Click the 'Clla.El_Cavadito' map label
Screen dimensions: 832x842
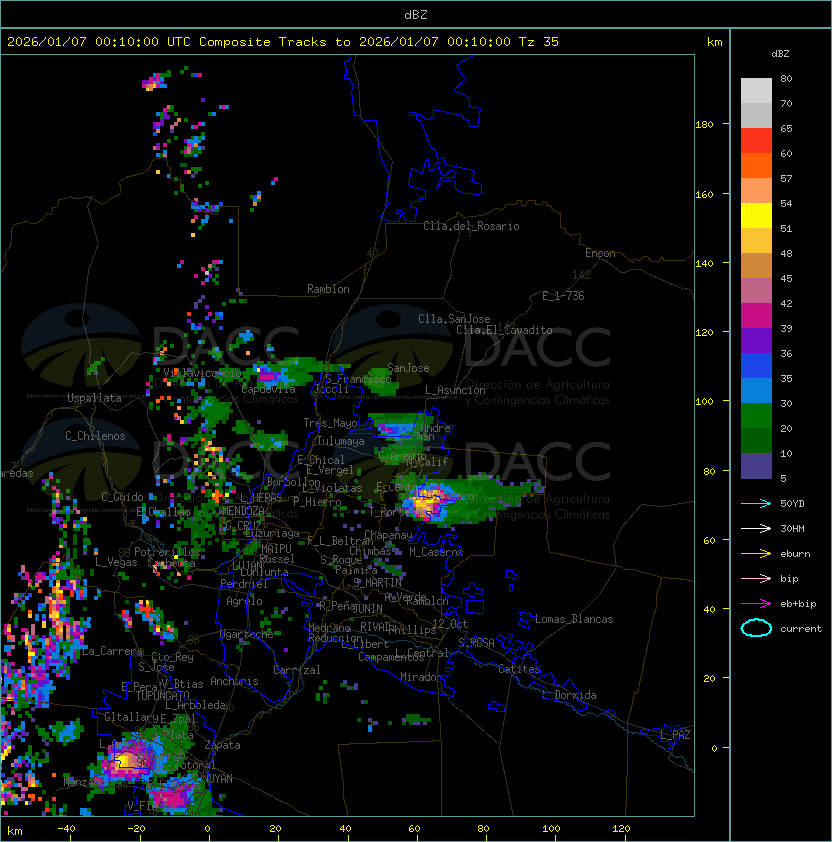[x=504, y=330]
